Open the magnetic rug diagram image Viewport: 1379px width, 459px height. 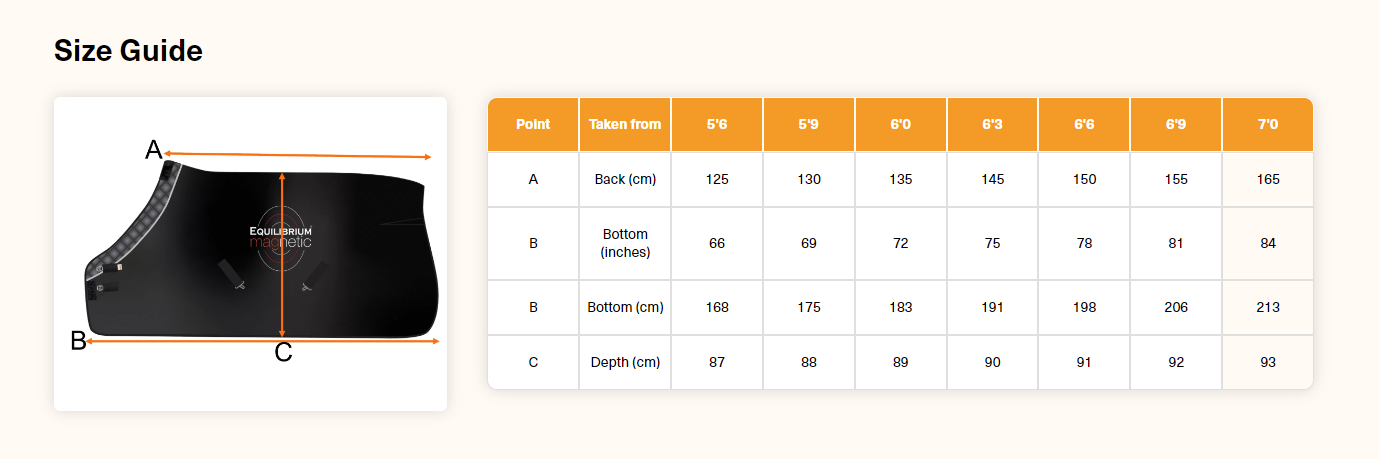250,254
